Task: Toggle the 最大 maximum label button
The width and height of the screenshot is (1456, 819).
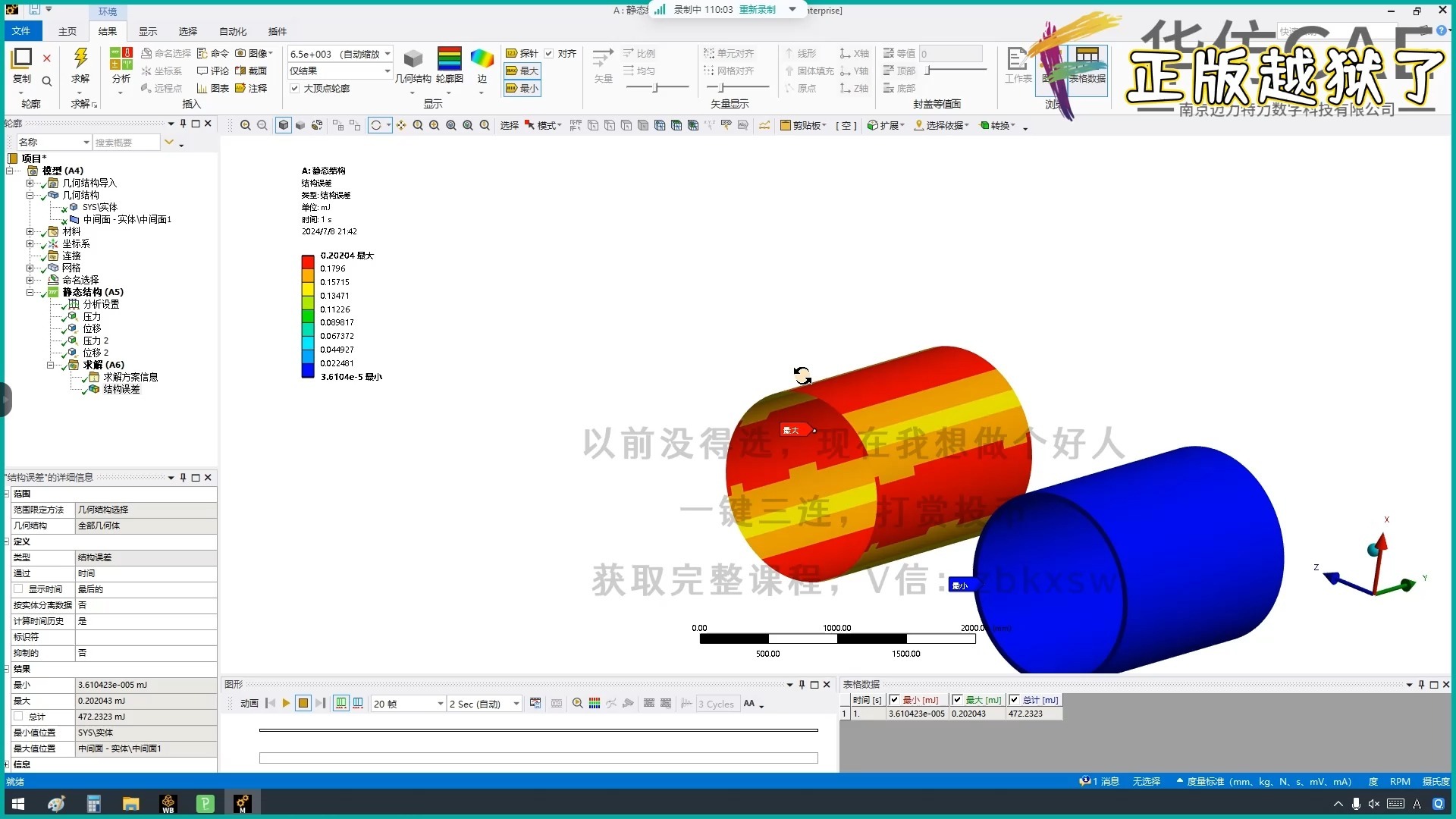Action: 522,71
